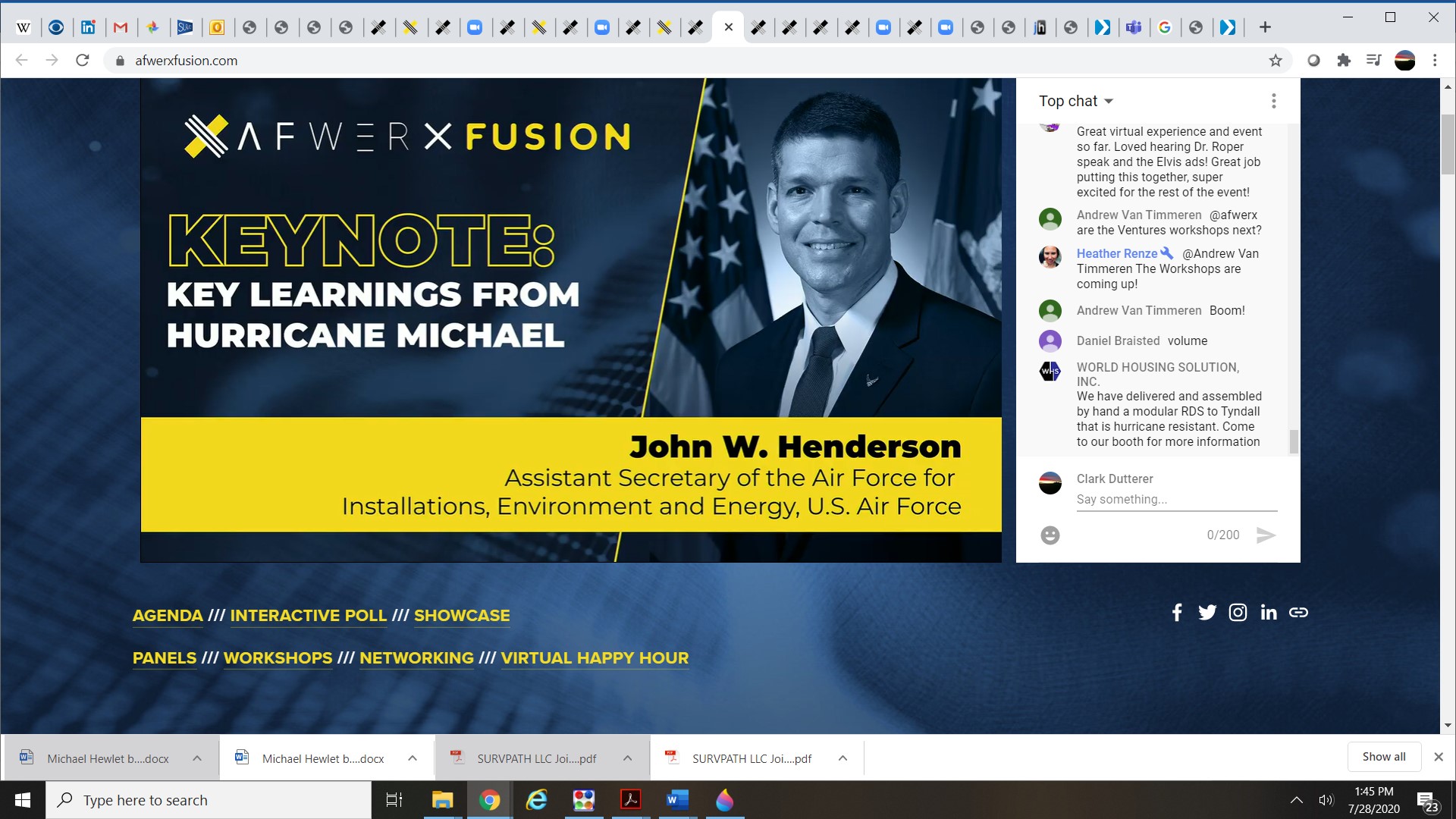
Task: Bookmark this page with the star icon
Action: [x=1276, y=61]
